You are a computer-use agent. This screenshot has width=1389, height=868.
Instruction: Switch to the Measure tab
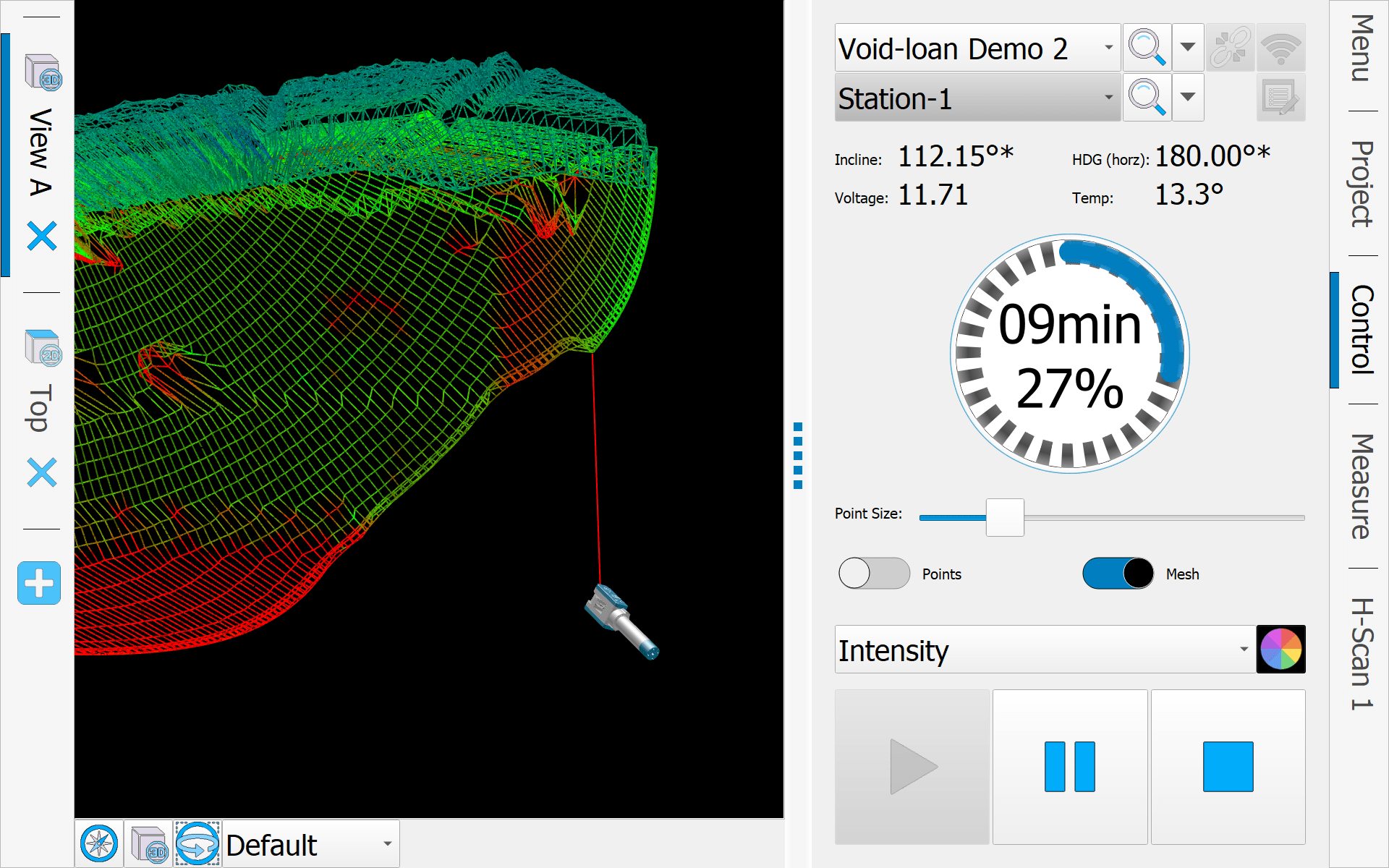pyautogui.click(x=1361, y=486)
